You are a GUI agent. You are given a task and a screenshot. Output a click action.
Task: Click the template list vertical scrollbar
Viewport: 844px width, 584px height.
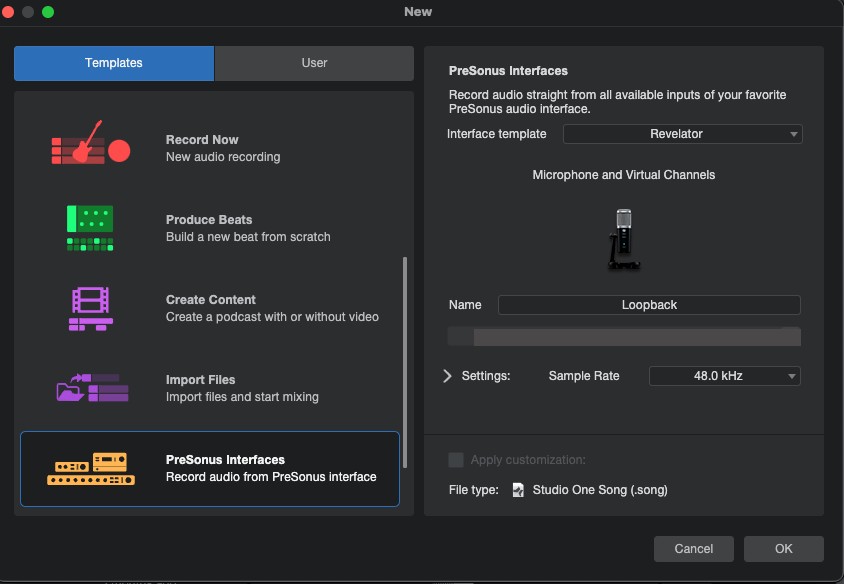tap(405, 362)
